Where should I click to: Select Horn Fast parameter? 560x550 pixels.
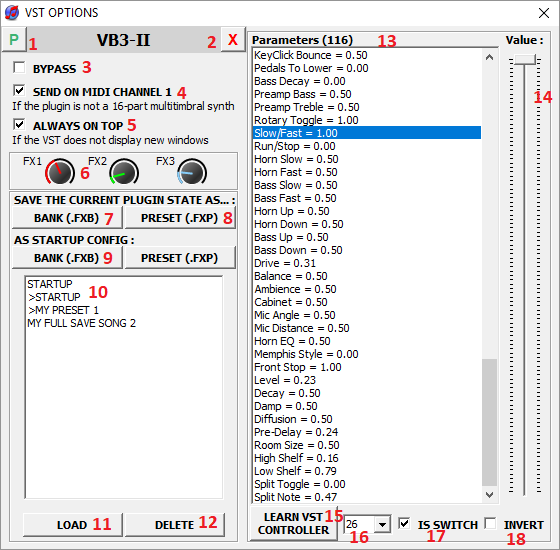(367, 172)
